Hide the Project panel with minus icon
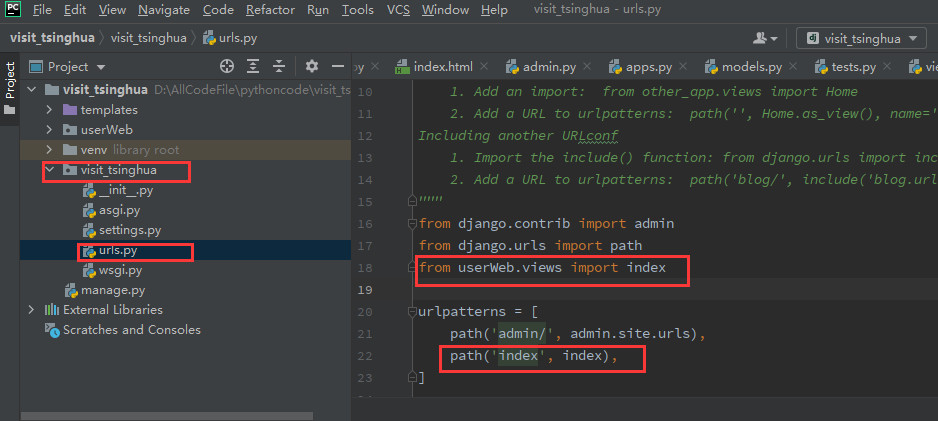 point(338,66)
